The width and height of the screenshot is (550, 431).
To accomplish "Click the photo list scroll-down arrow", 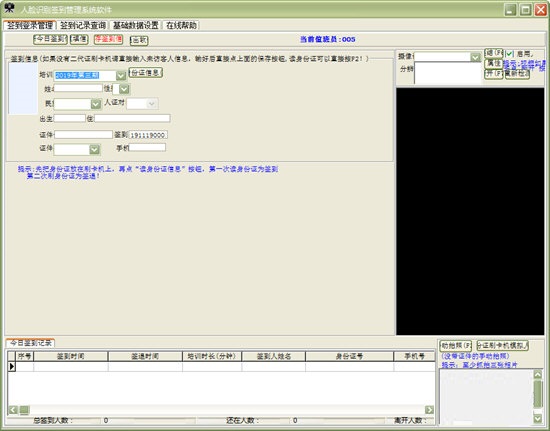I will (537, 418).
